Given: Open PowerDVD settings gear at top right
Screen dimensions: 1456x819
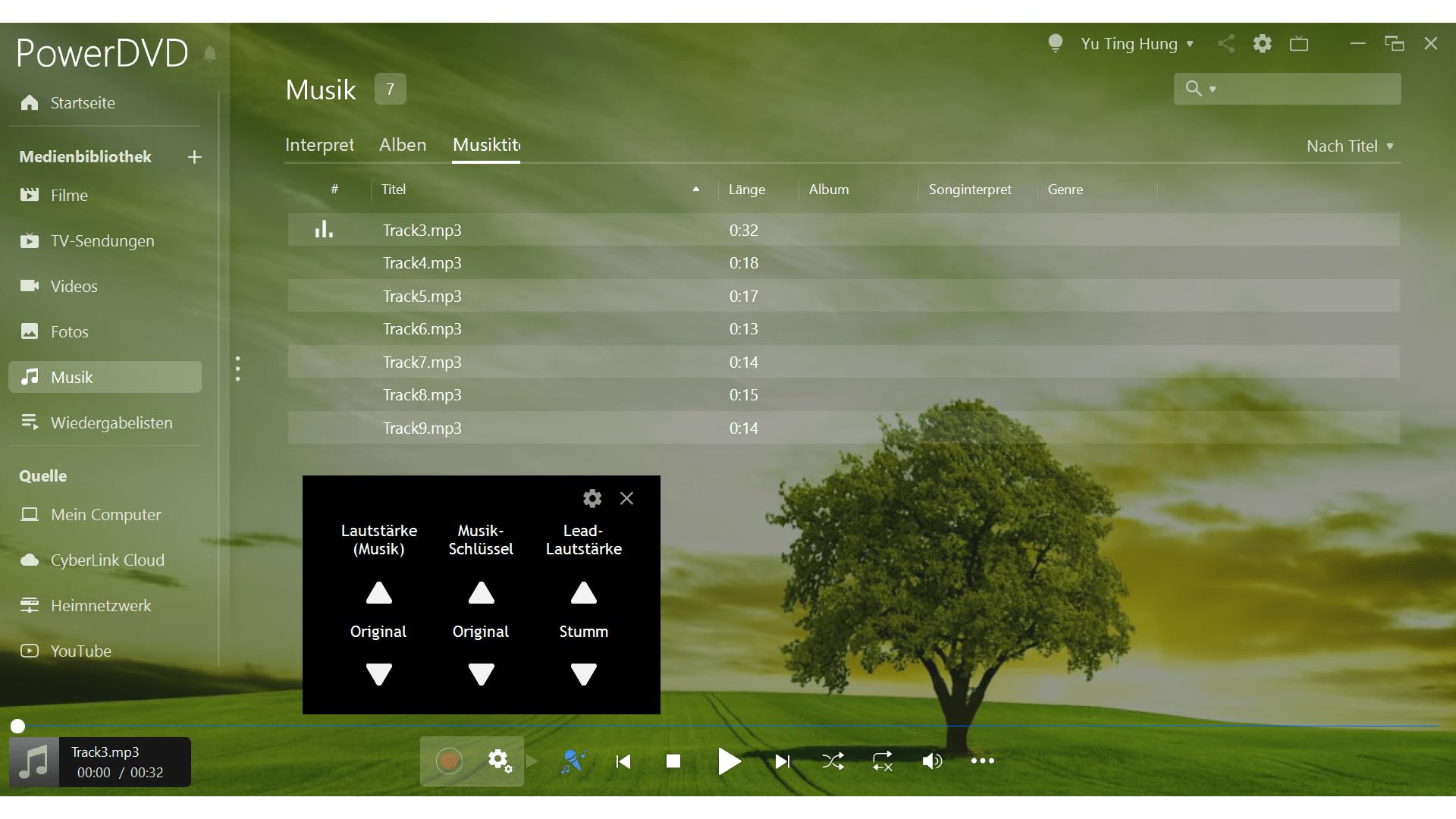Looking at the screenshot, I should [x=1263, y=43].
